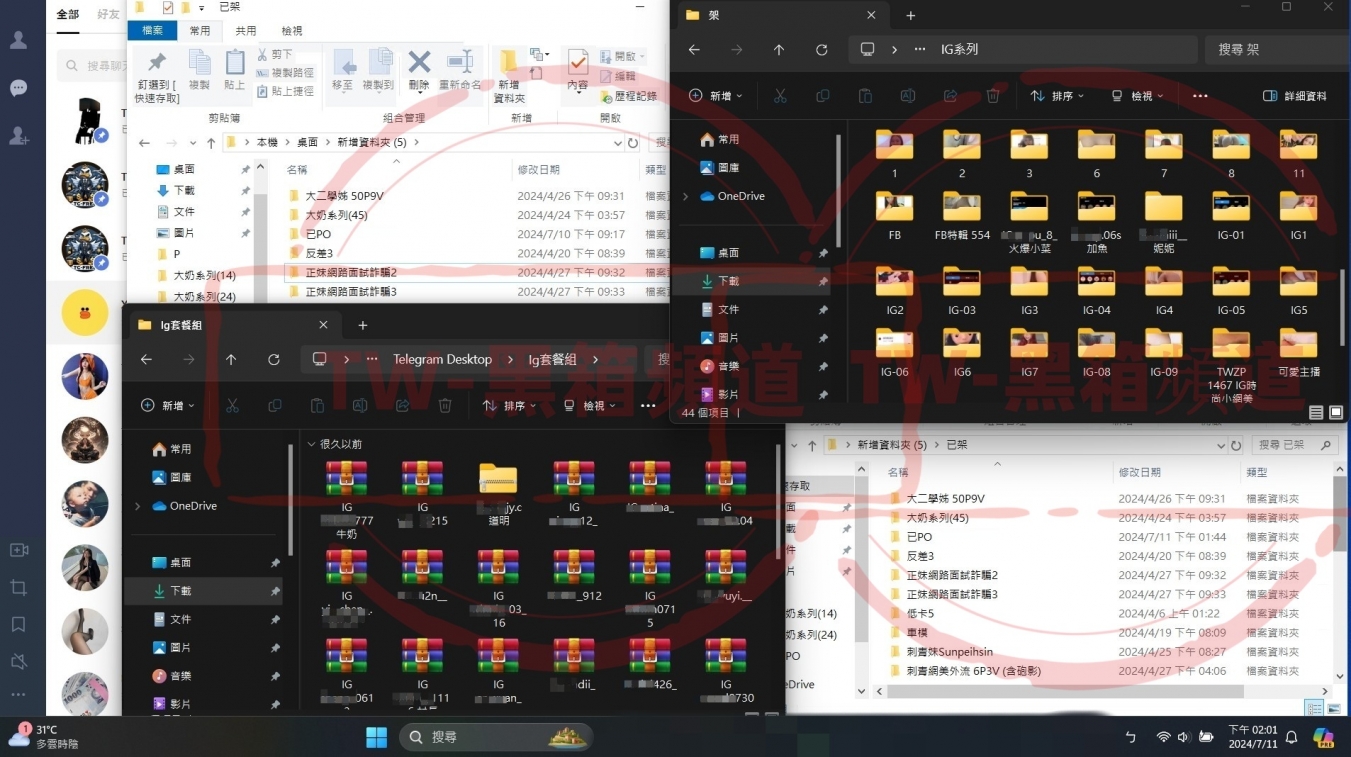
Task: Click the vertical scrollbar of Ig套餐組 file list
Action: point(779,500)
